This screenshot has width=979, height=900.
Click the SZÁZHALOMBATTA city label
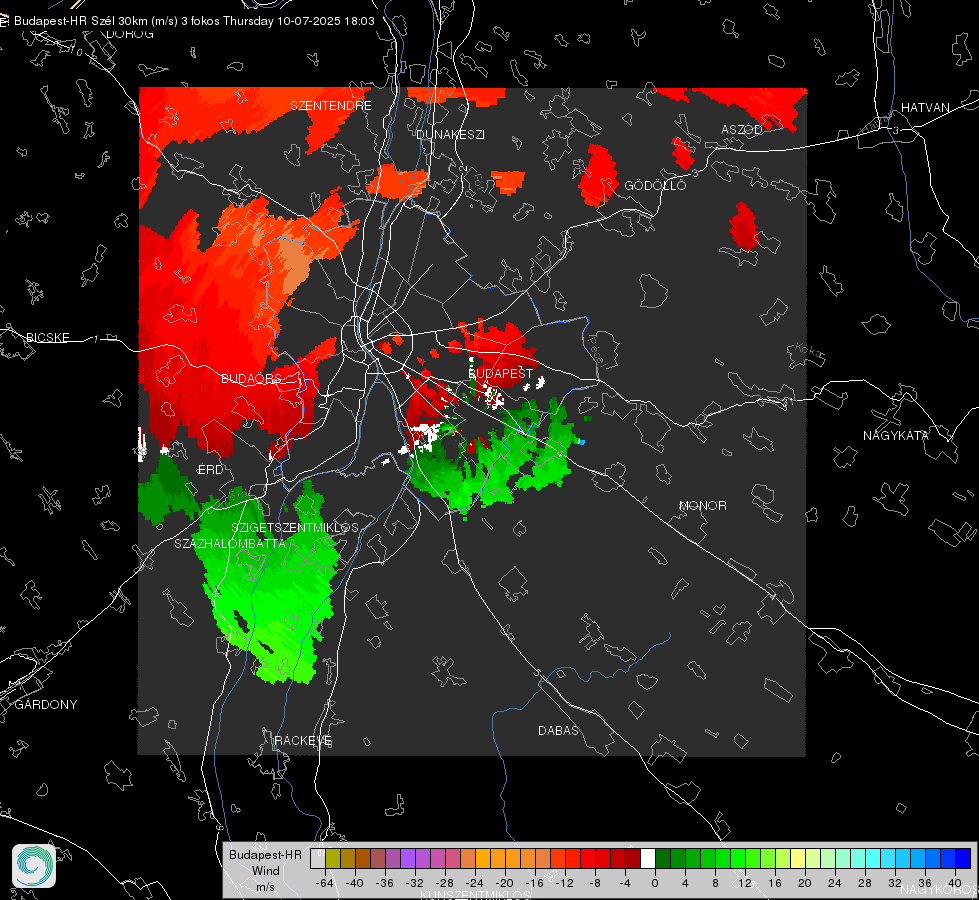tap(230, 544)
